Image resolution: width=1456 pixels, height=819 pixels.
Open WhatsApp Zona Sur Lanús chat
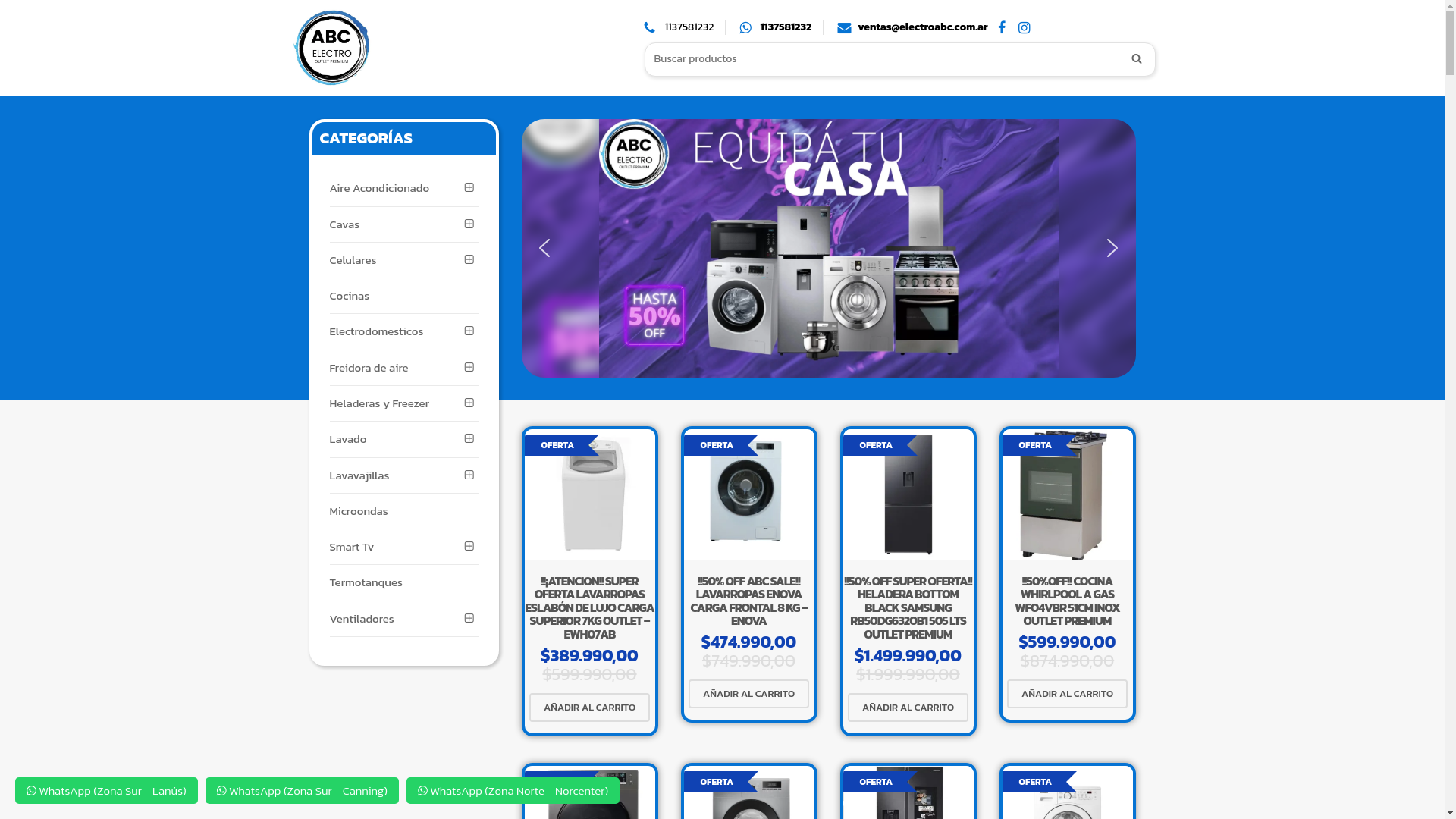[x=106, y=790]
